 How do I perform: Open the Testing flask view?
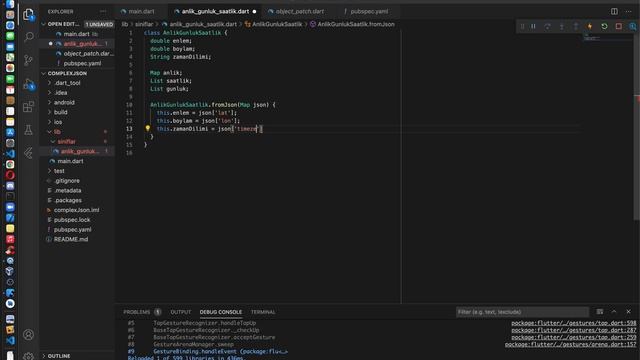coord(29,130)
